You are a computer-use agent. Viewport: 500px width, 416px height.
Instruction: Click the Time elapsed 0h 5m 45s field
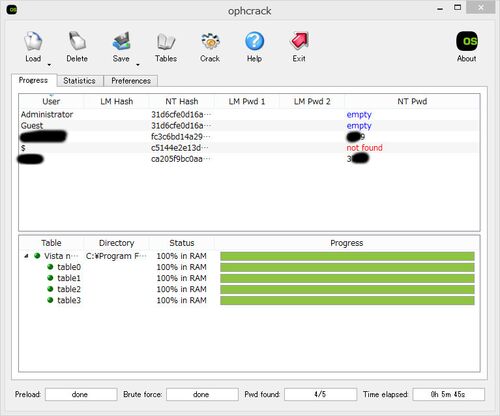(x=449, y=394)
